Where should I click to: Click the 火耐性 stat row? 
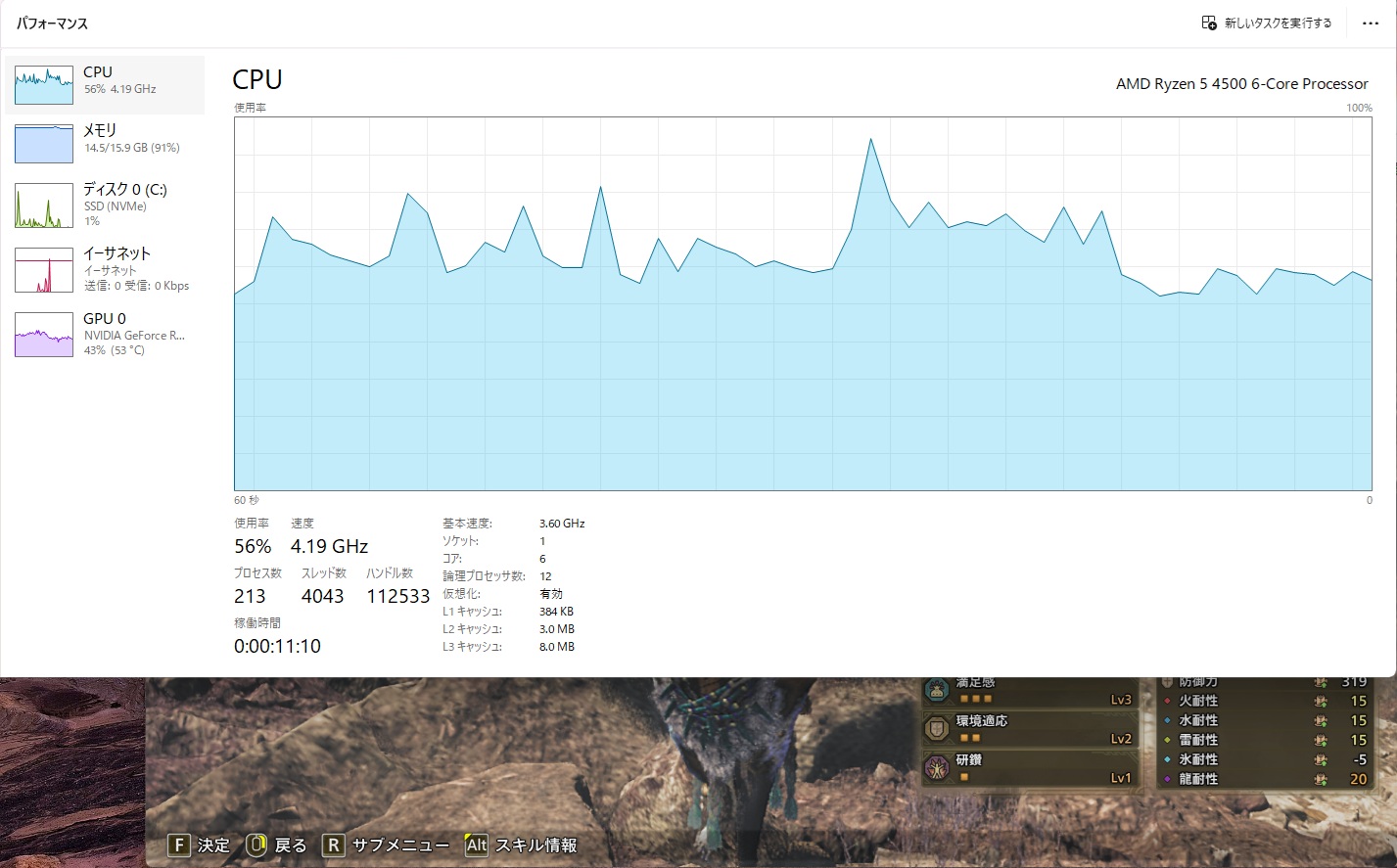tap(1263, 701)
